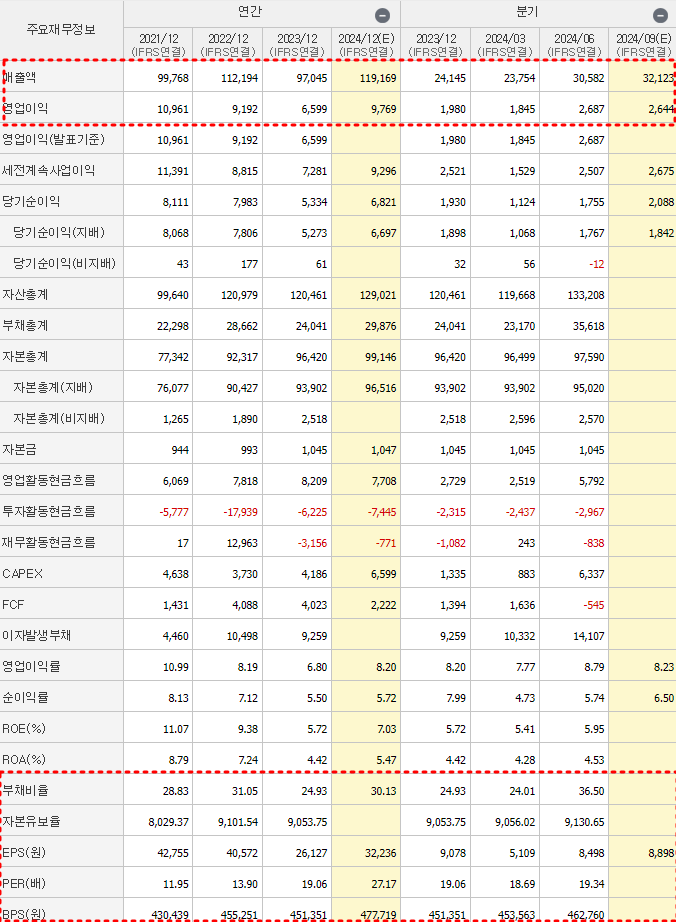Click negative 당기순이익(비지배) value -12
Screen dimensions: 676x922
coord(597,264)
